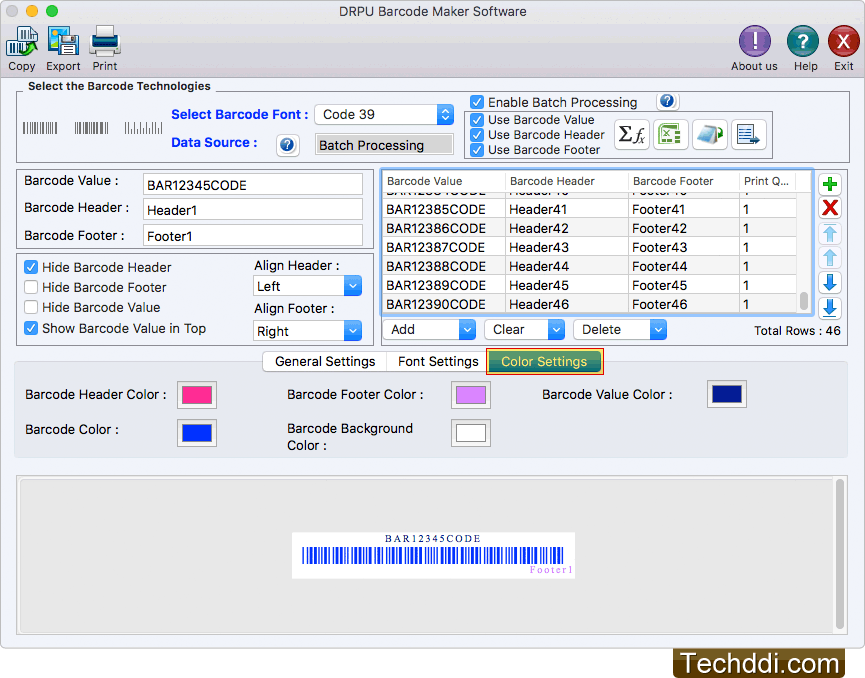Open the Align Footer Right dropdown
This screenshot has height=678, width=865.
point(307,331)
